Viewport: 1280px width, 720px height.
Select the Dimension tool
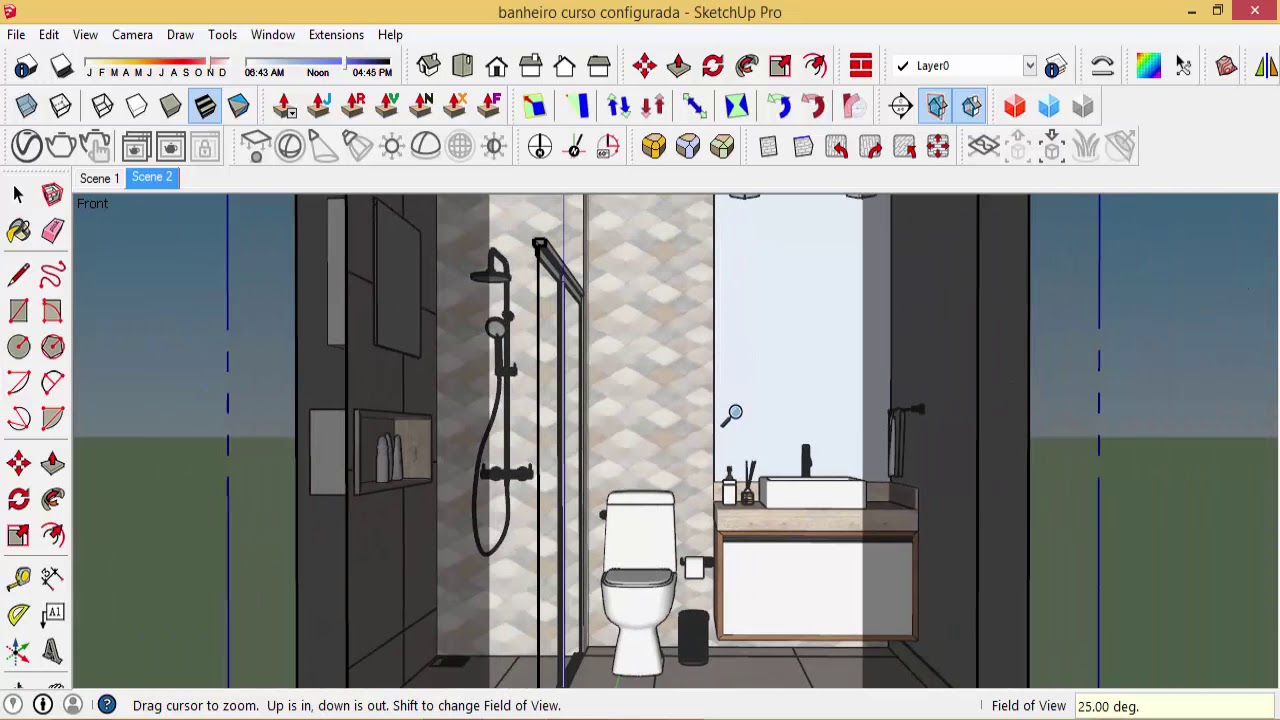53,577
